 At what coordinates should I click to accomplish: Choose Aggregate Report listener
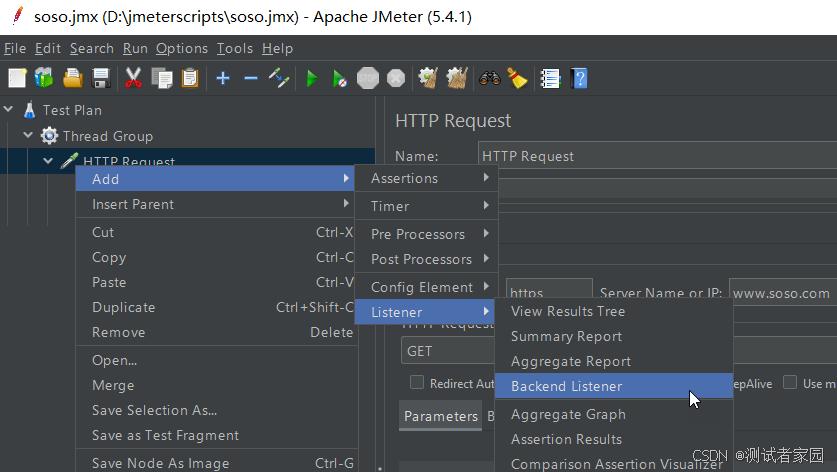(614, 361)
